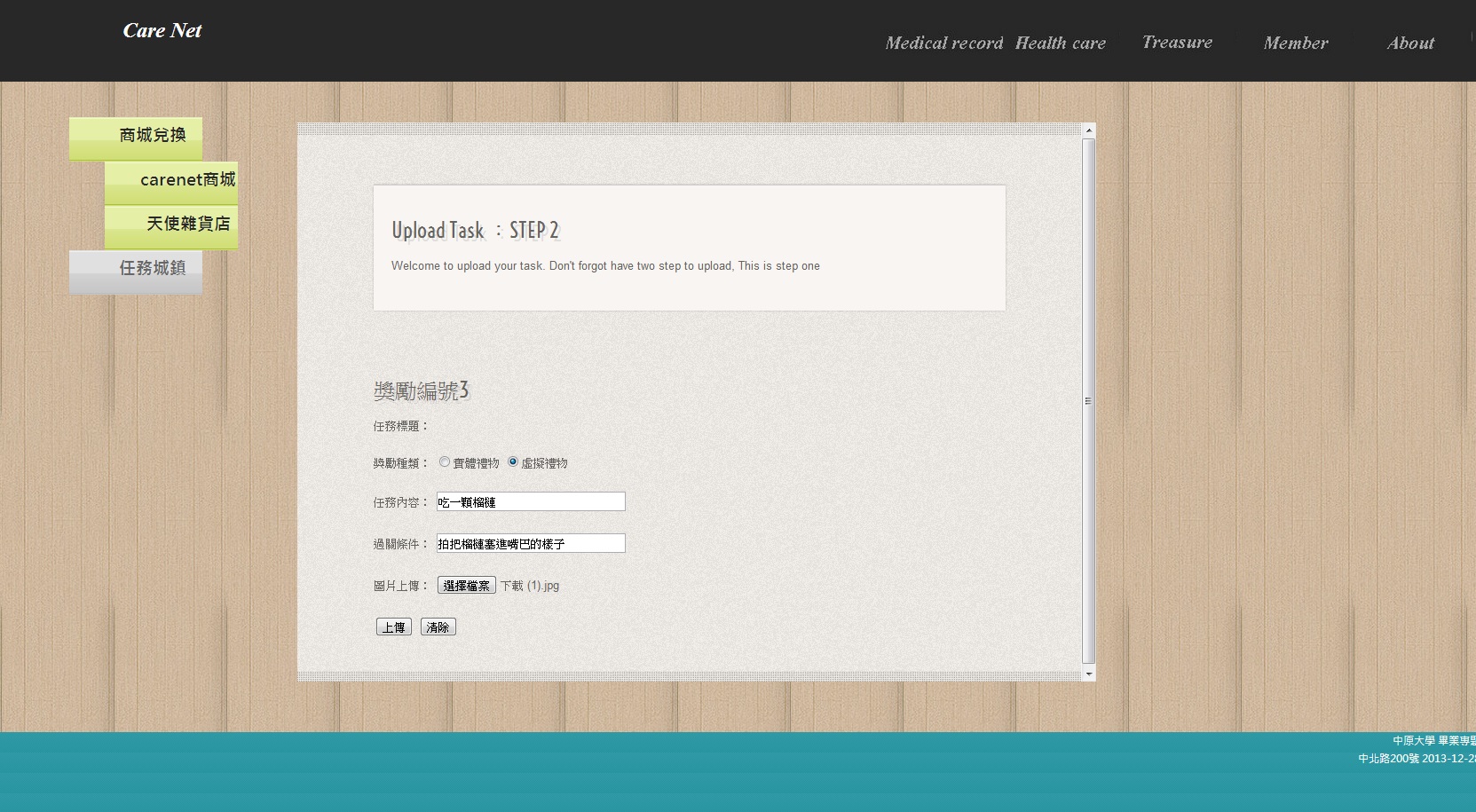Reset the form using 清除 button
Screen dimensions: 1476x812
point(438,627)
